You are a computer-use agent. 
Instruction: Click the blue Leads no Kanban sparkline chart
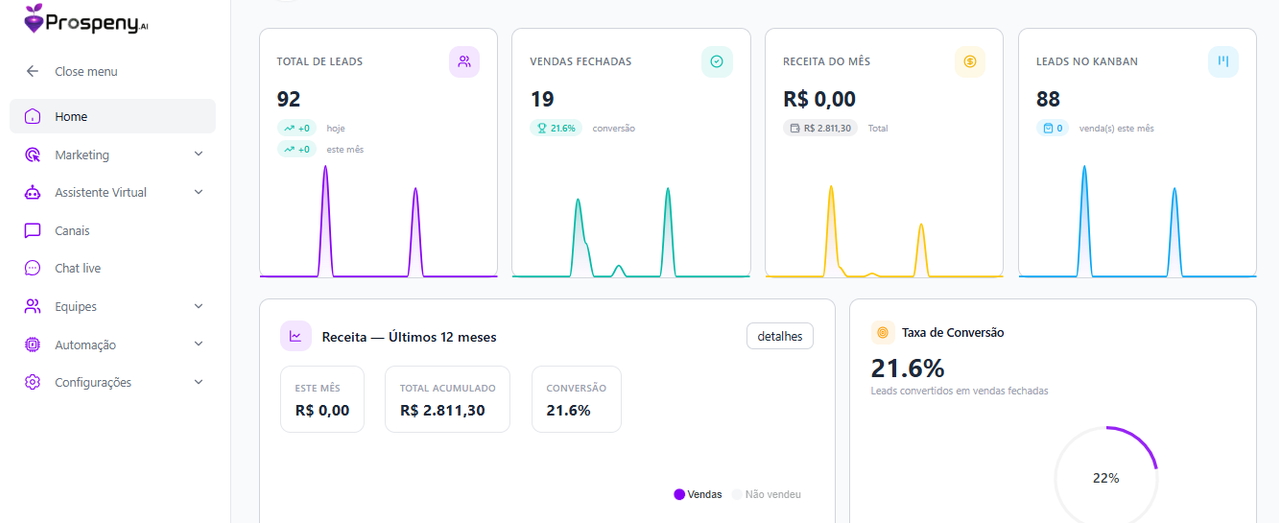coord(1137,221)
